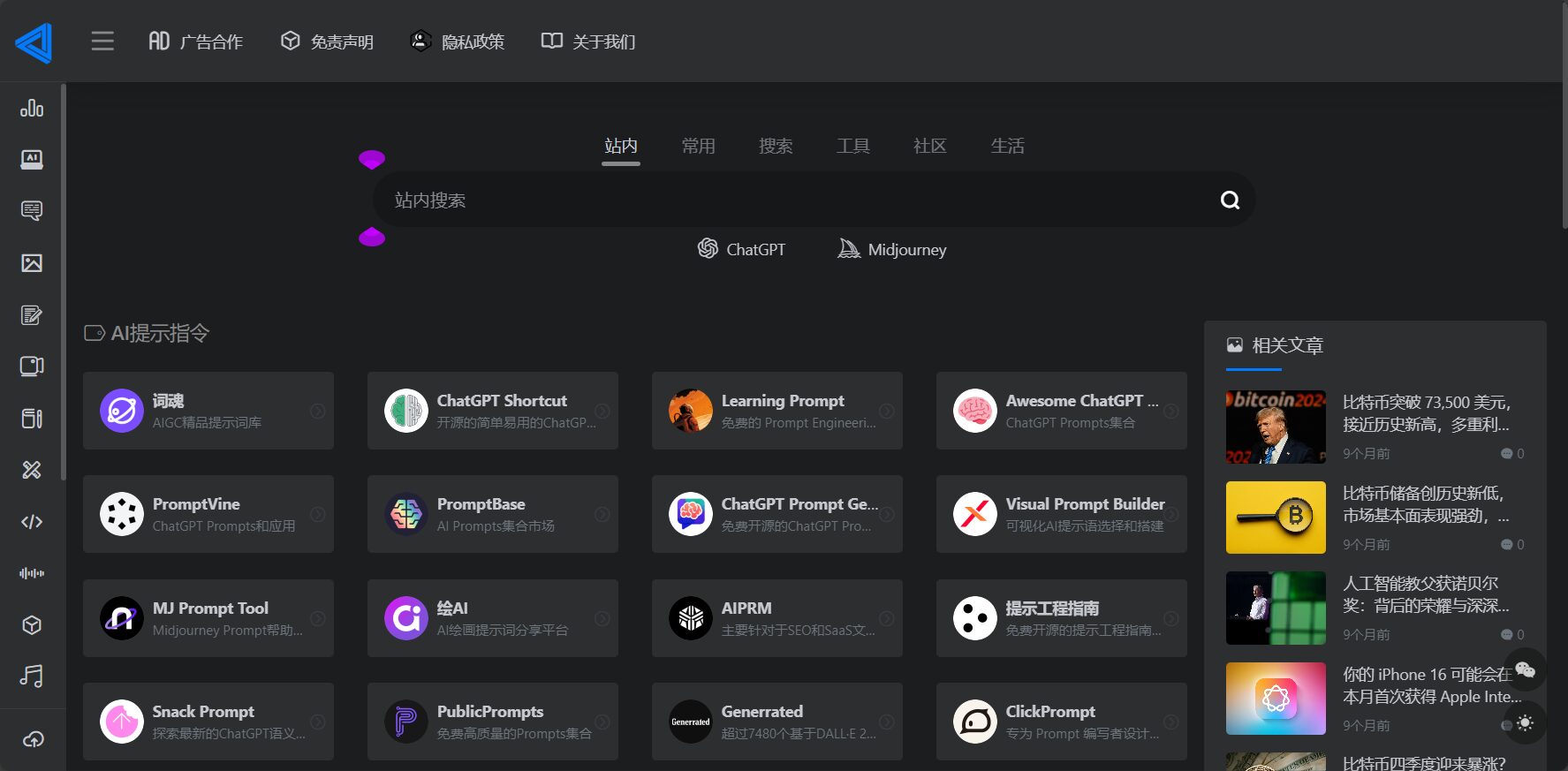Viewport: 1568px width, 771px height.
Task: Select the 站内 search tab
Action: 621,146
